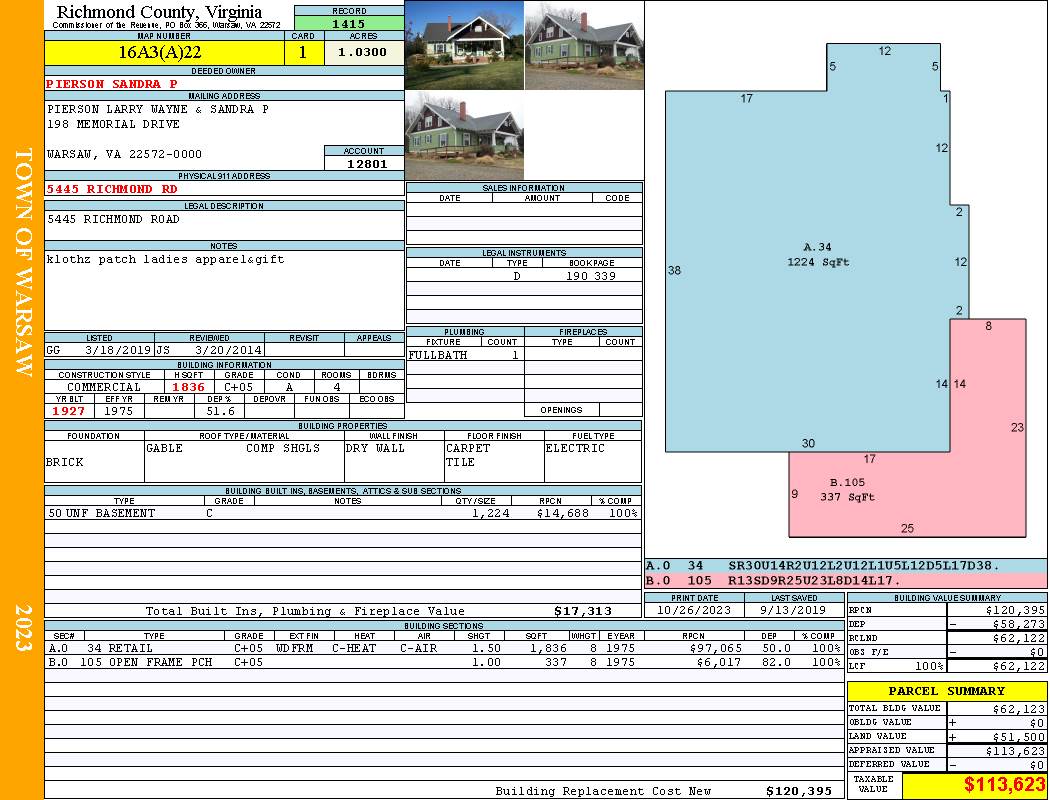Select the effective year value 1975 in building information

pos(119,411)
